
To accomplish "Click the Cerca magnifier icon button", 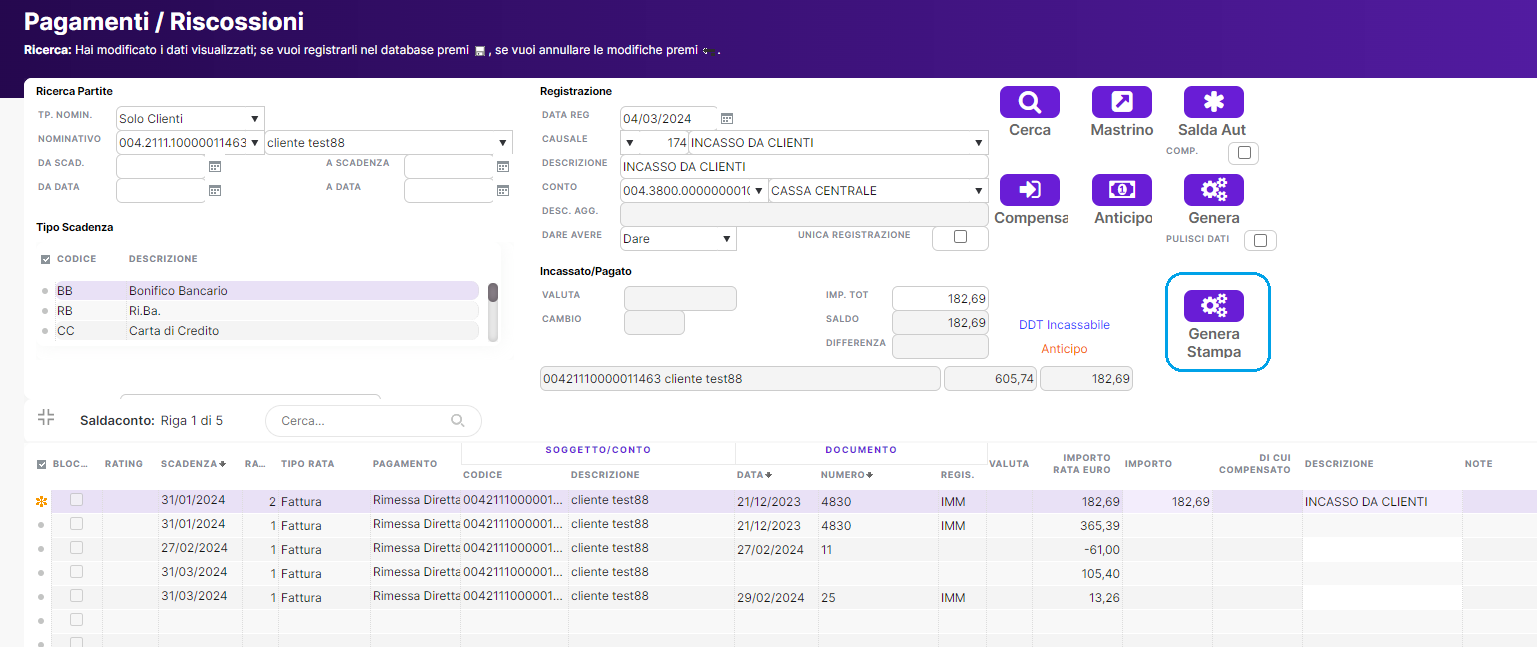I will pyautogui.click(x=1029, y=102).
